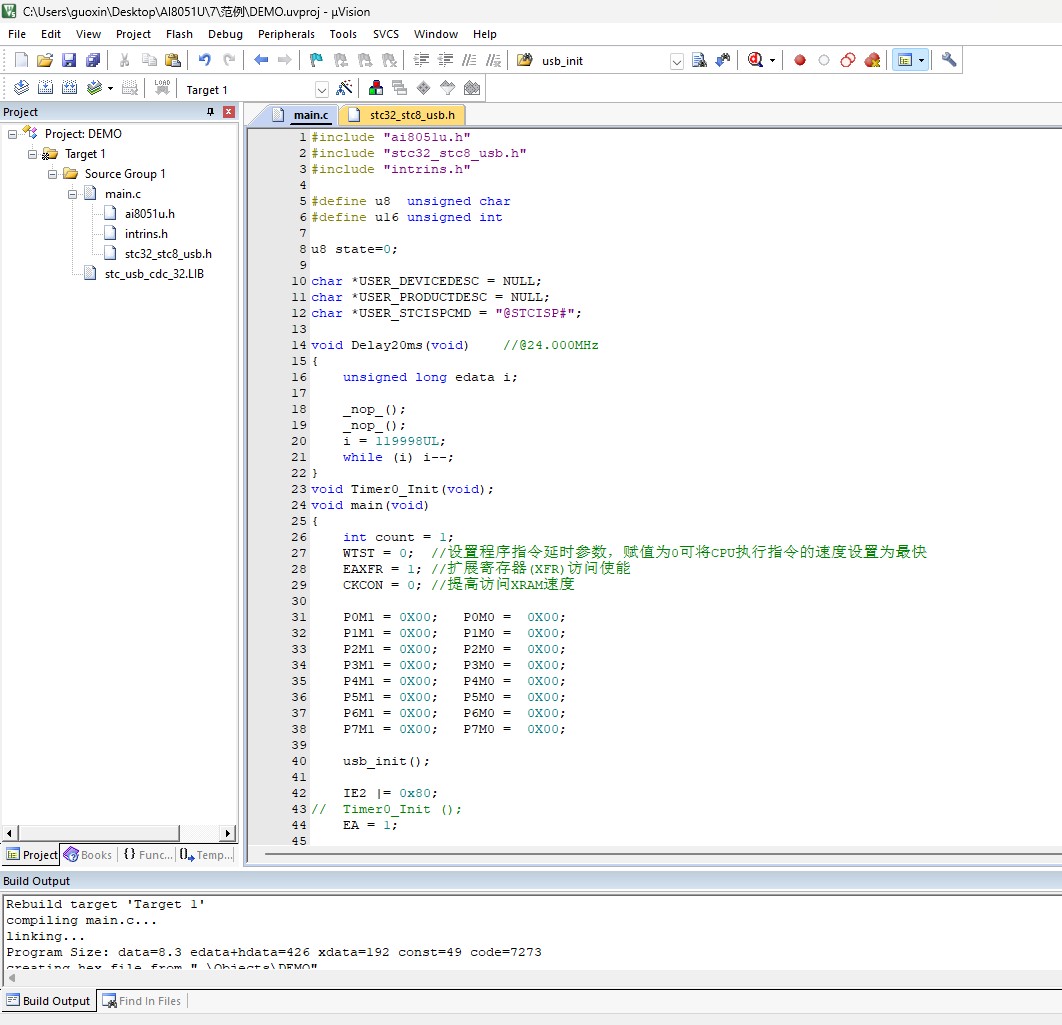Viewport: 1062px width, 1025px height.
Task: Unindent selected lines icon
Action: pyautogui.click(x=445, y=60)
